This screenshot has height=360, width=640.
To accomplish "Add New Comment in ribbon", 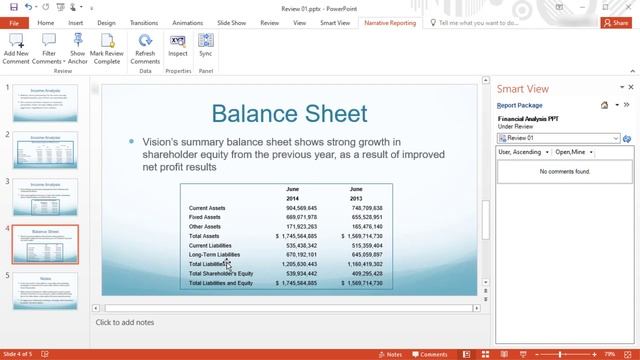I will pyautogui.click(x=16, y=49).
